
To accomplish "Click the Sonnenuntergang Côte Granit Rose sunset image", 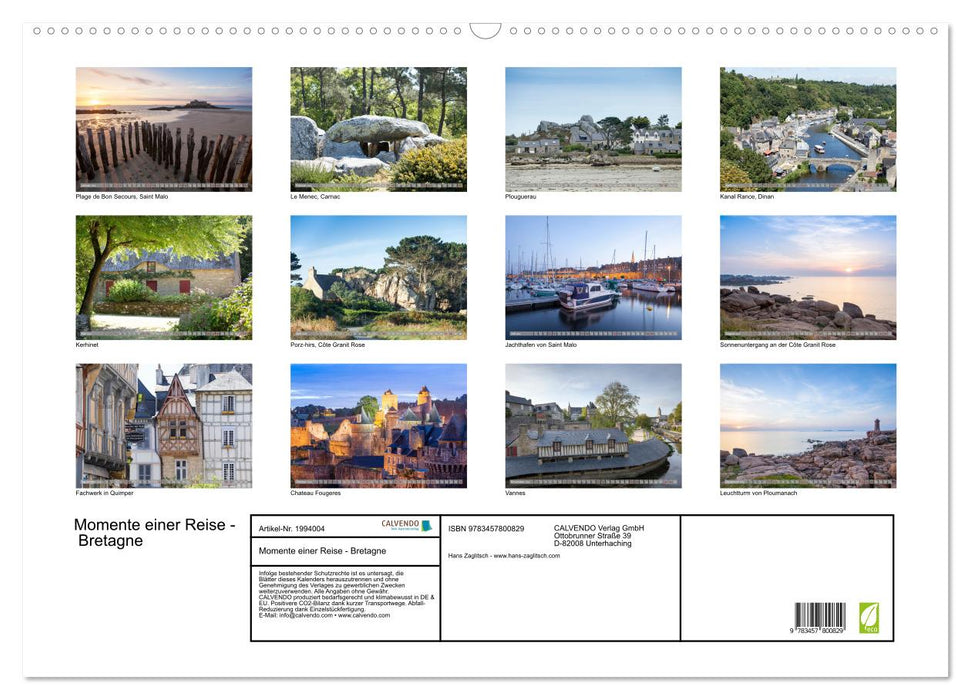I will pyautogui.click(x=807, y=277).
